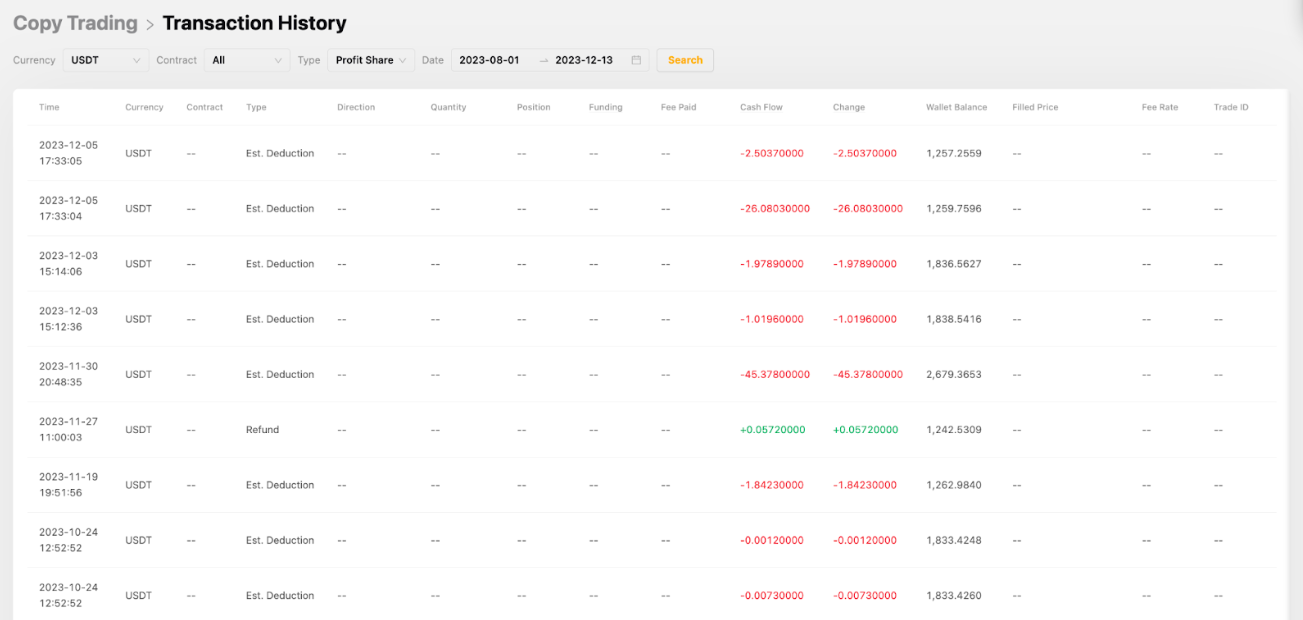This screenshot has width=1303, height=620.
Task: Select the Refund entry in the Type column
Action: [262, 430]
